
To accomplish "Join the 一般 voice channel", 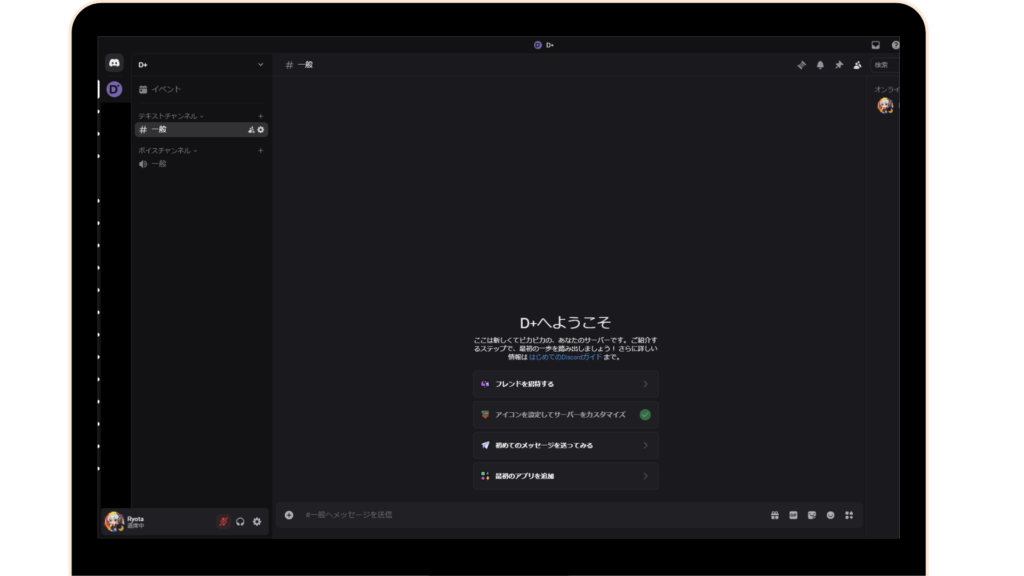I will 201,164.
